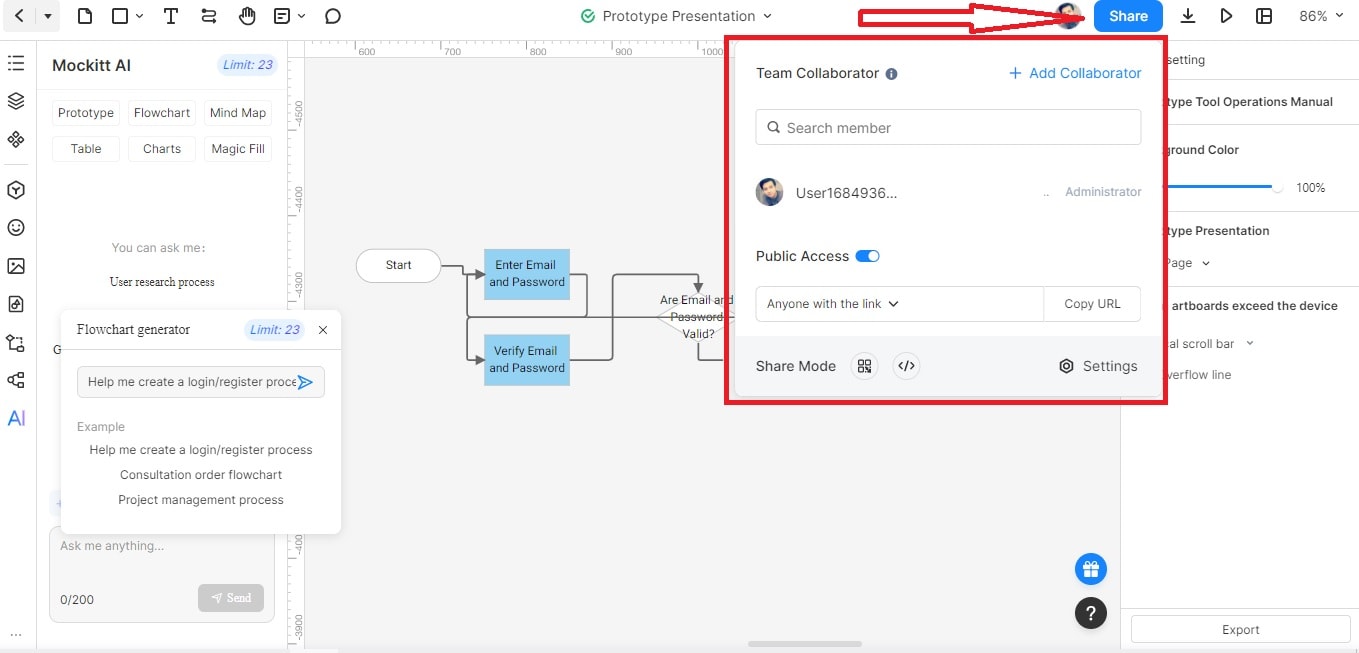Screen dimensions: 1359x653
Task: Select the Hand pan tool
Action: tap(247, 16)
